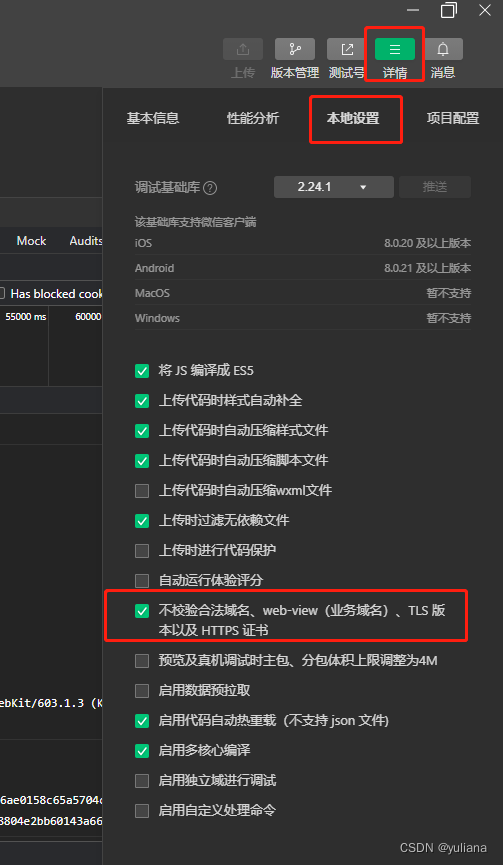The height and width of the screenshot is (865, 503).
Task: Enable 启用独立域进行调试 checkbox
Action: click(x=142, y=781)
